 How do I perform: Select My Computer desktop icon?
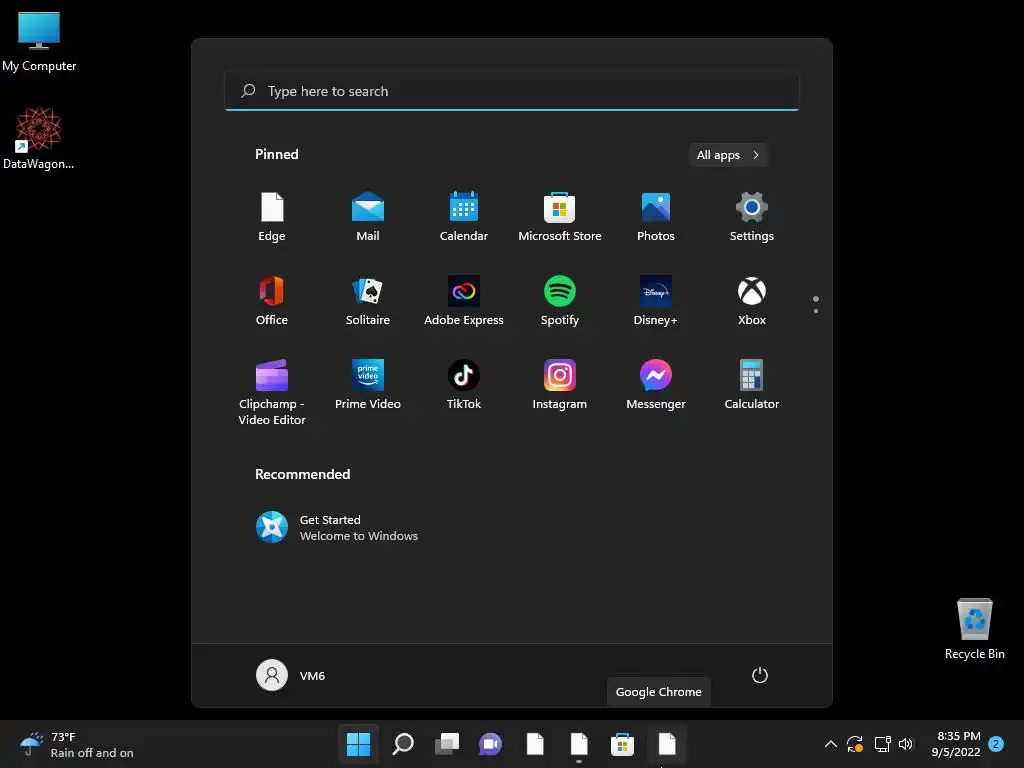click(x=39, y=42)
